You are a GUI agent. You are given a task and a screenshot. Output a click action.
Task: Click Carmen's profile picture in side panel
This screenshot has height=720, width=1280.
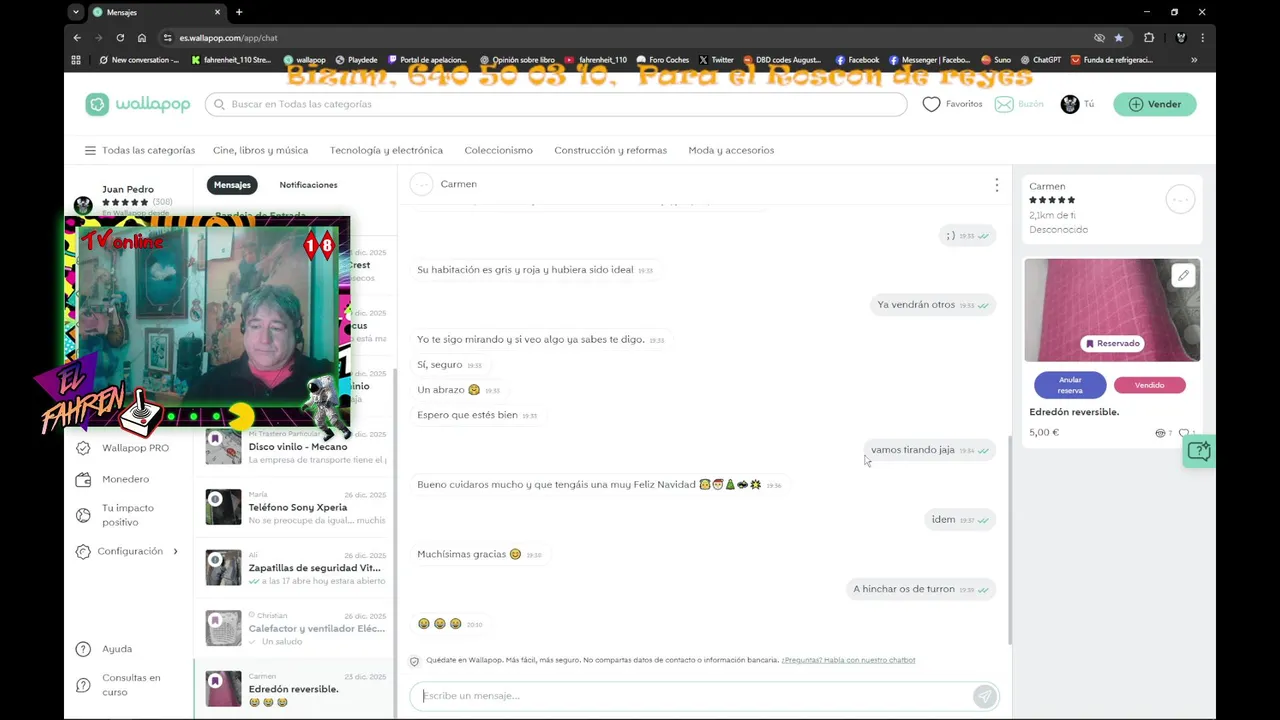1181,200
